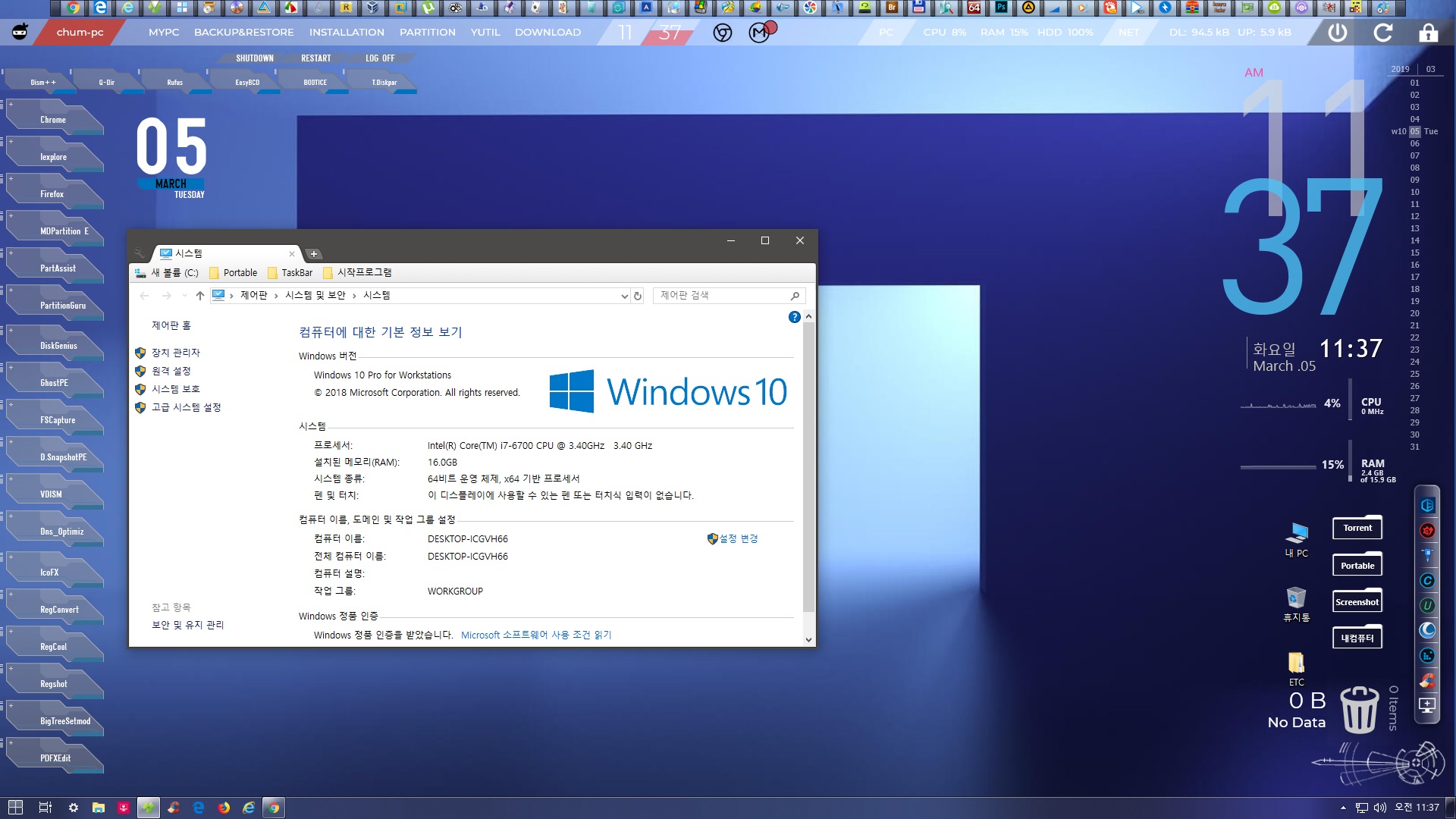Open 장치 관리자 link

[x=175, y=353]
